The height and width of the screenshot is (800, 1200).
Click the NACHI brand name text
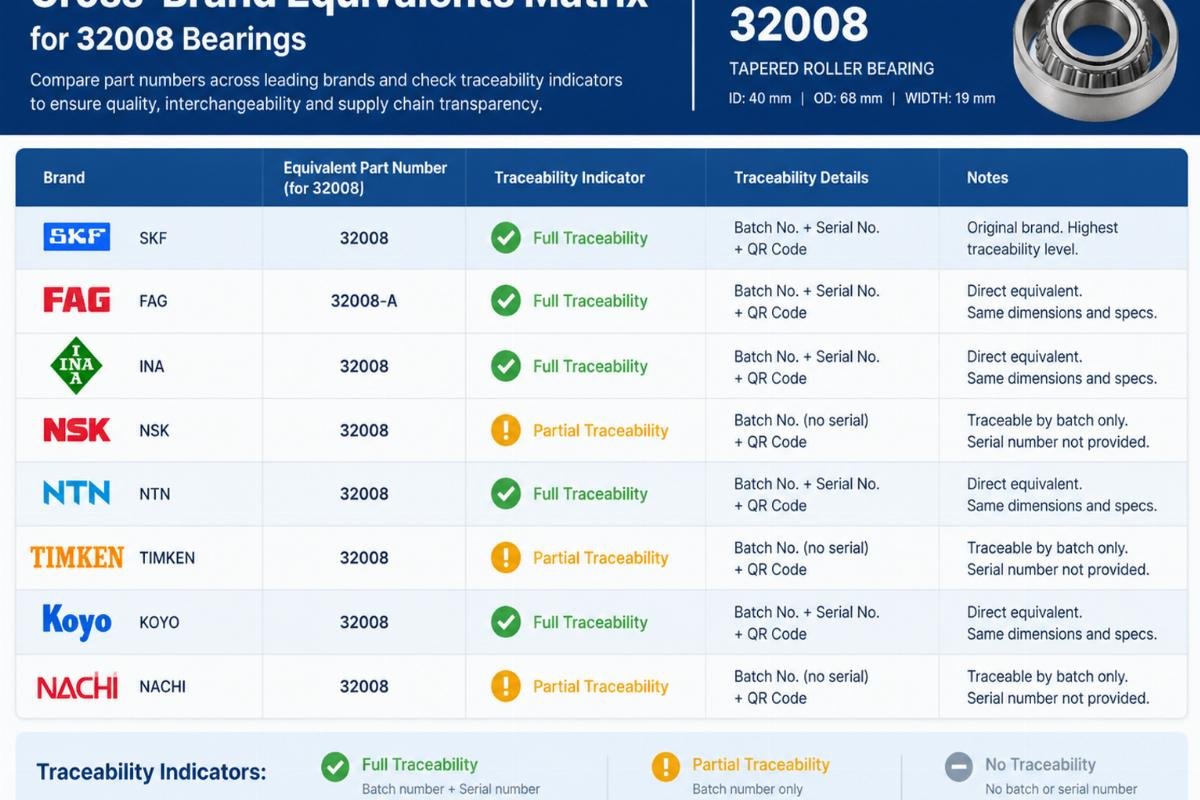[x=162, y=686]
